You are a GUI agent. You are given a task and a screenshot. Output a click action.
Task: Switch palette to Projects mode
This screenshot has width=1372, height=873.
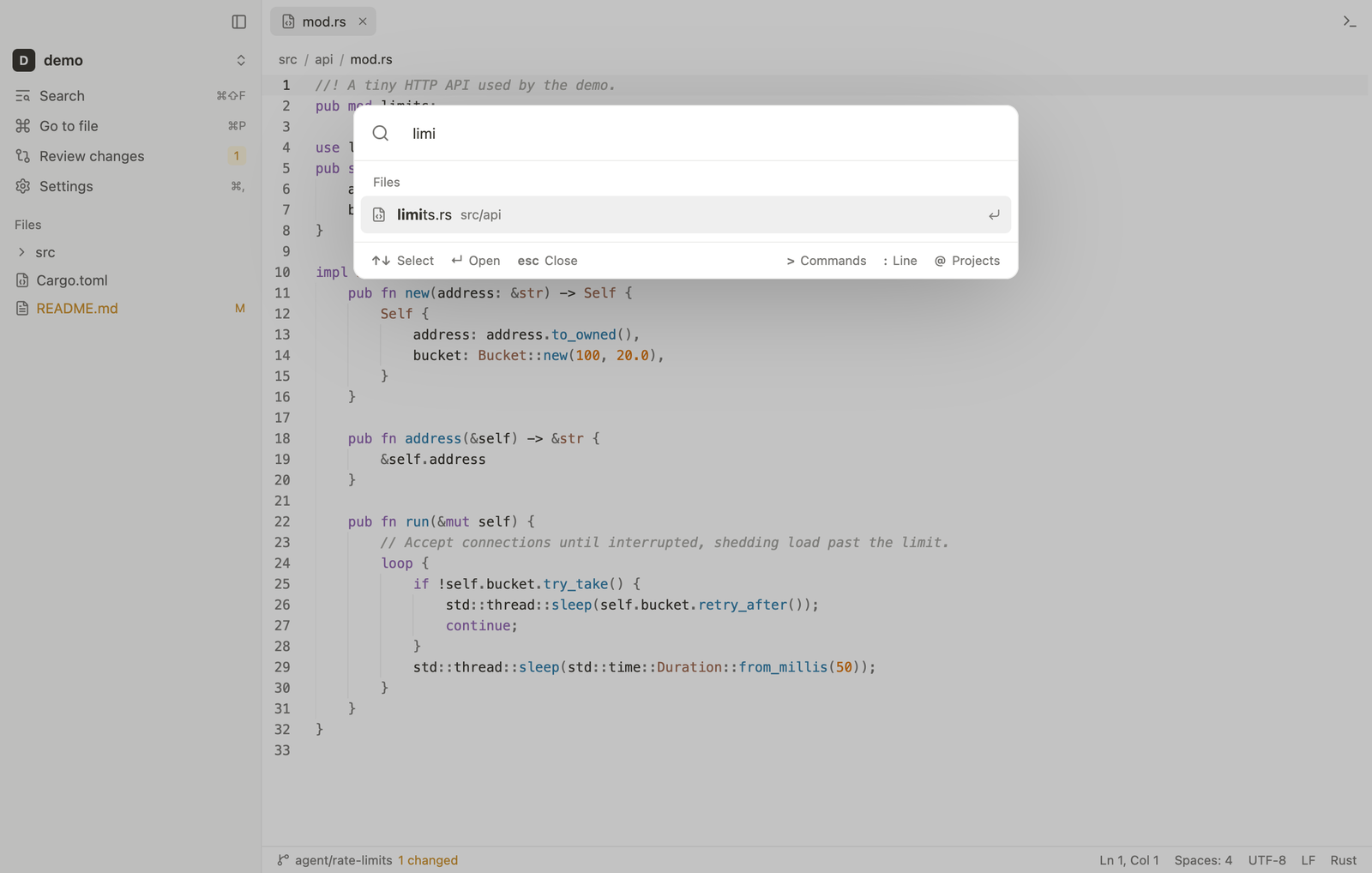(x=967, y=261)
